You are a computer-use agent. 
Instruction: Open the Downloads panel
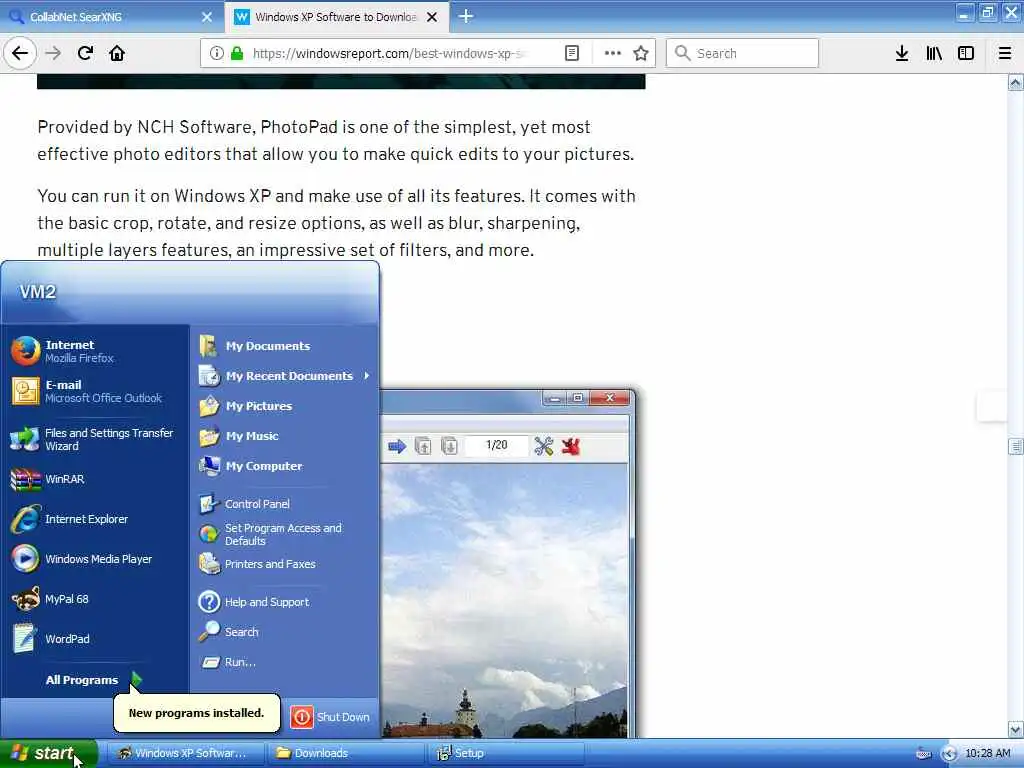click(902, 53)
